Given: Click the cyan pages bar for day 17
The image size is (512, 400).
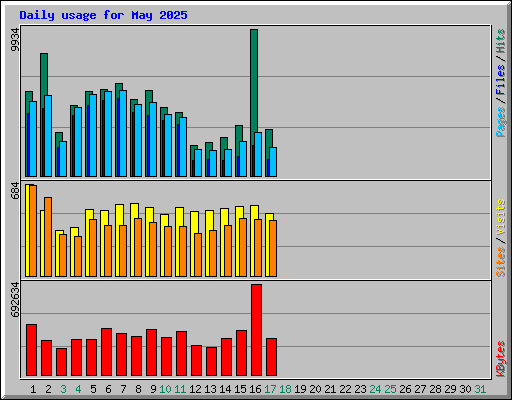Looking at the screenshot, I should coord(273,162).
